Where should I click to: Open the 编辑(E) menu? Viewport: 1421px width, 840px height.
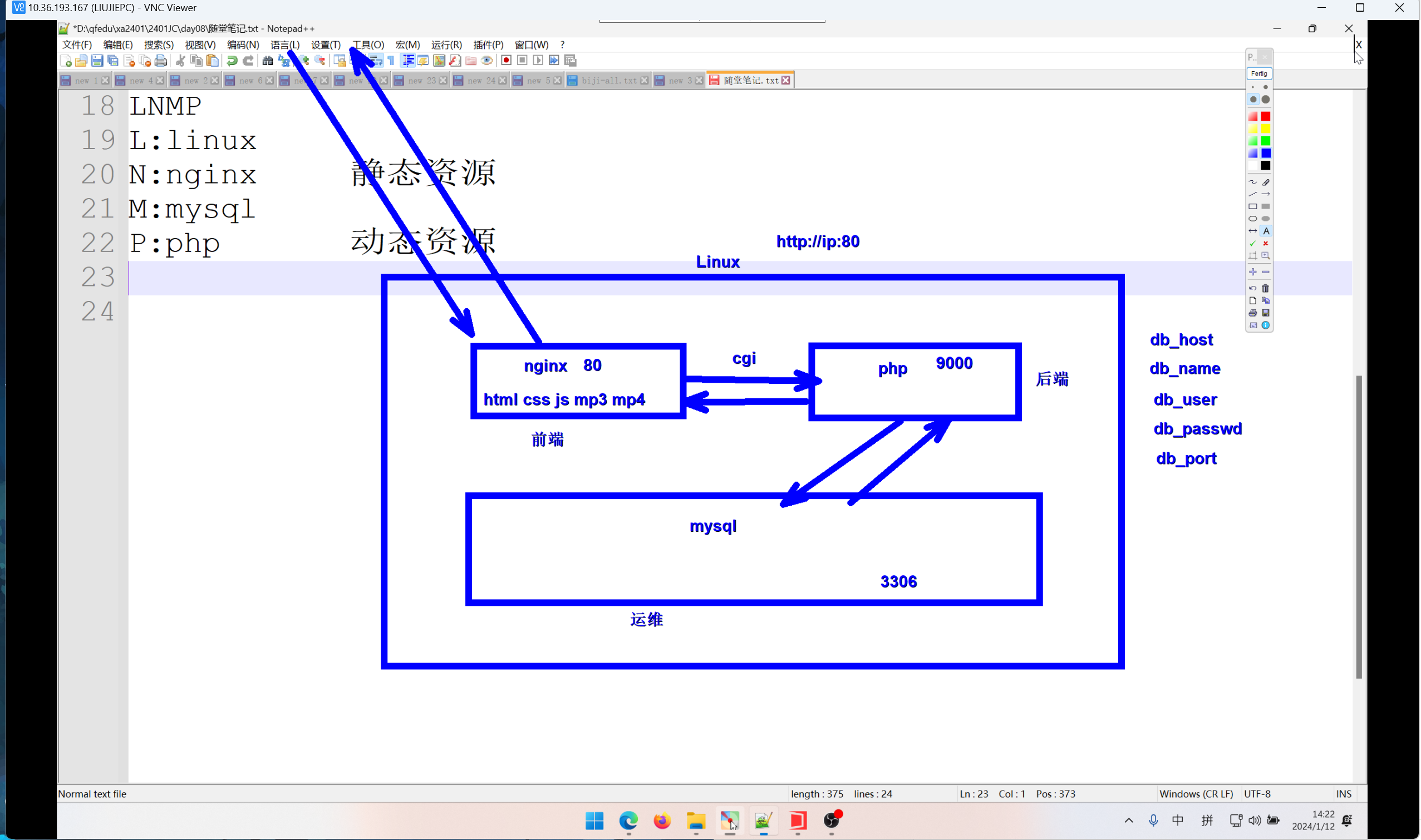[x=118, y=45]
